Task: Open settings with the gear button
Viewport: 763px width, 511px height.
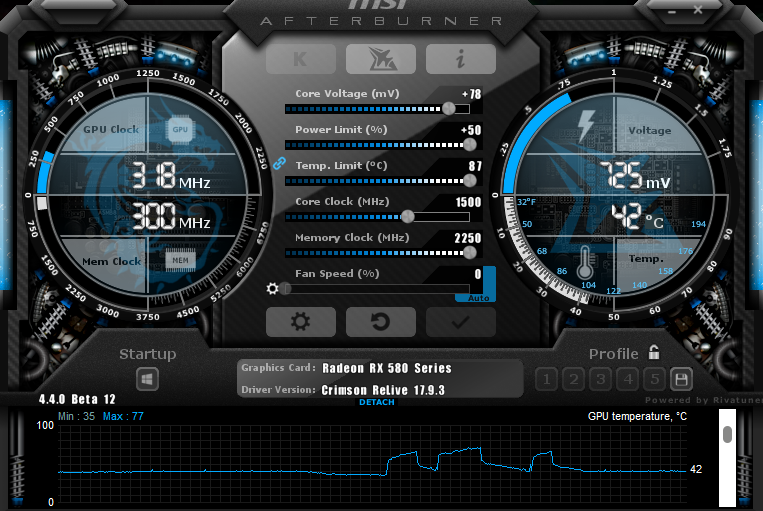Action: tap(301, 322)
